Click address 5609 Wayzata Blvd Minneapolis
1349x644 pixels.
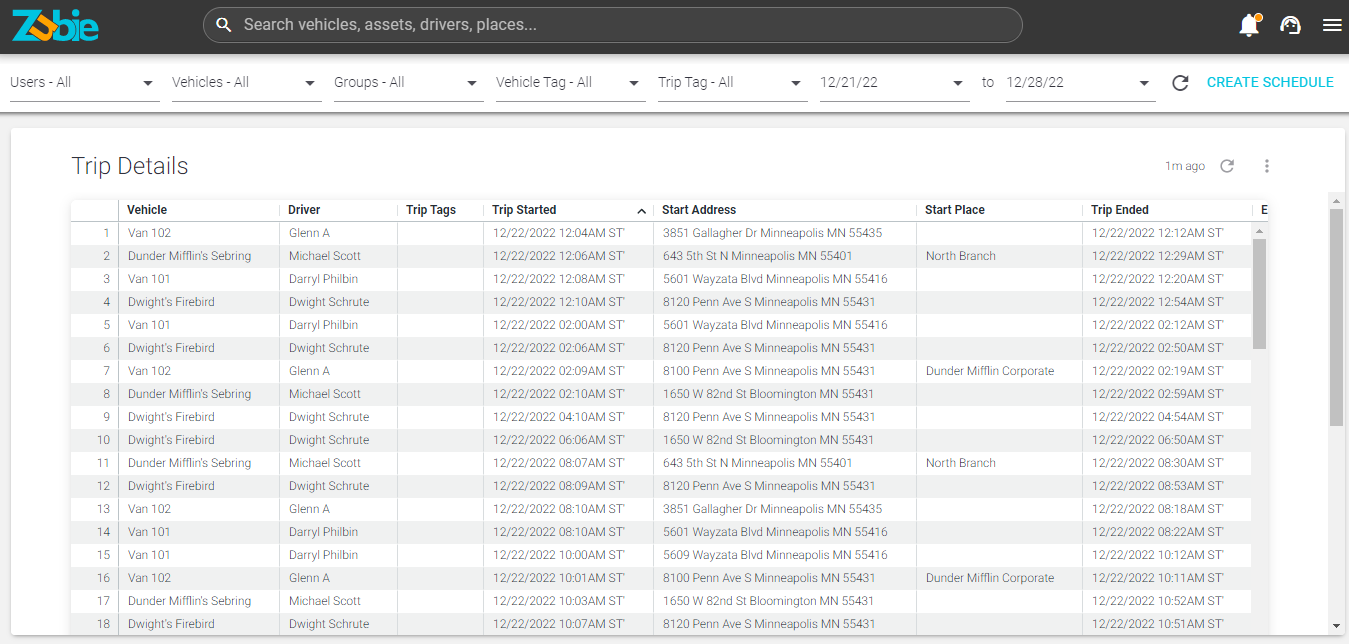coord(775,555)
